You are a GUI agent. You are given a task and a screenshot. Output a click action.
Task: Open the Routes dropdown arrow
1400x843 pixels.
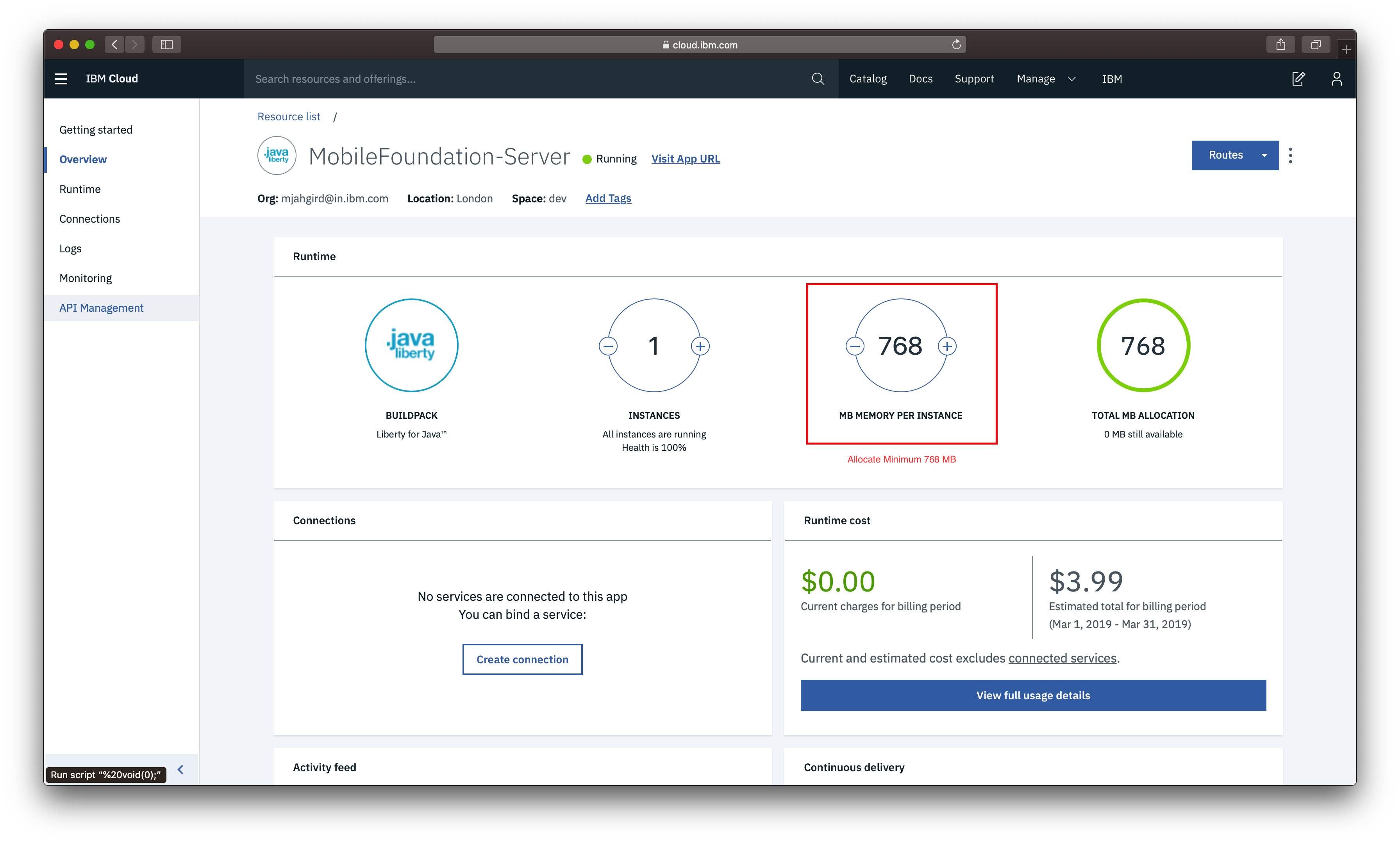[x=1264, y=155]
